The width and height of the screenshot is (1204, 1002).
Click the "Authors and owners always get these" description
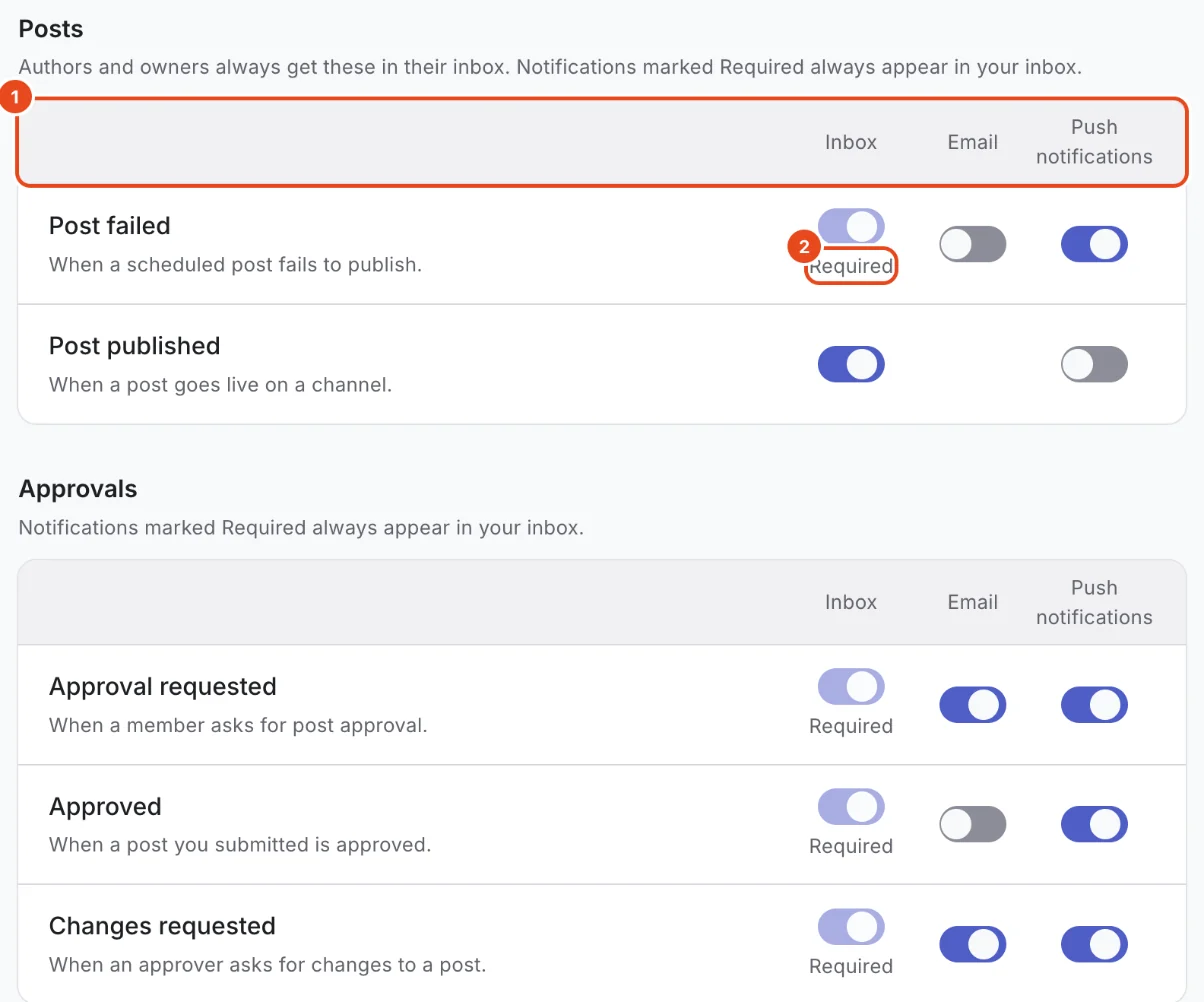(x=550, y=68)
